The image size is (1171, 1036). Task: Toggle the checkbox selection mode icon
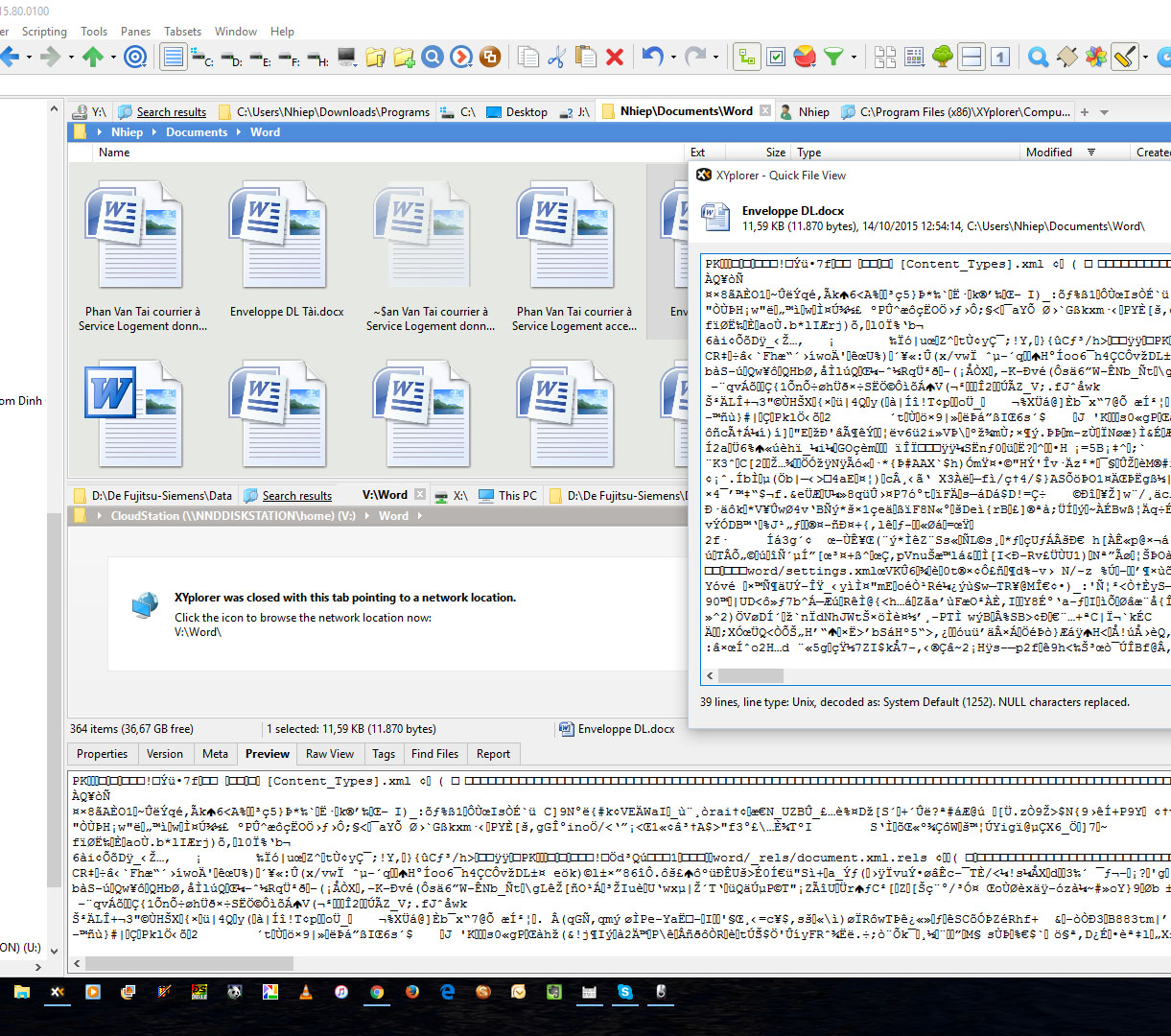coord(776,58)
